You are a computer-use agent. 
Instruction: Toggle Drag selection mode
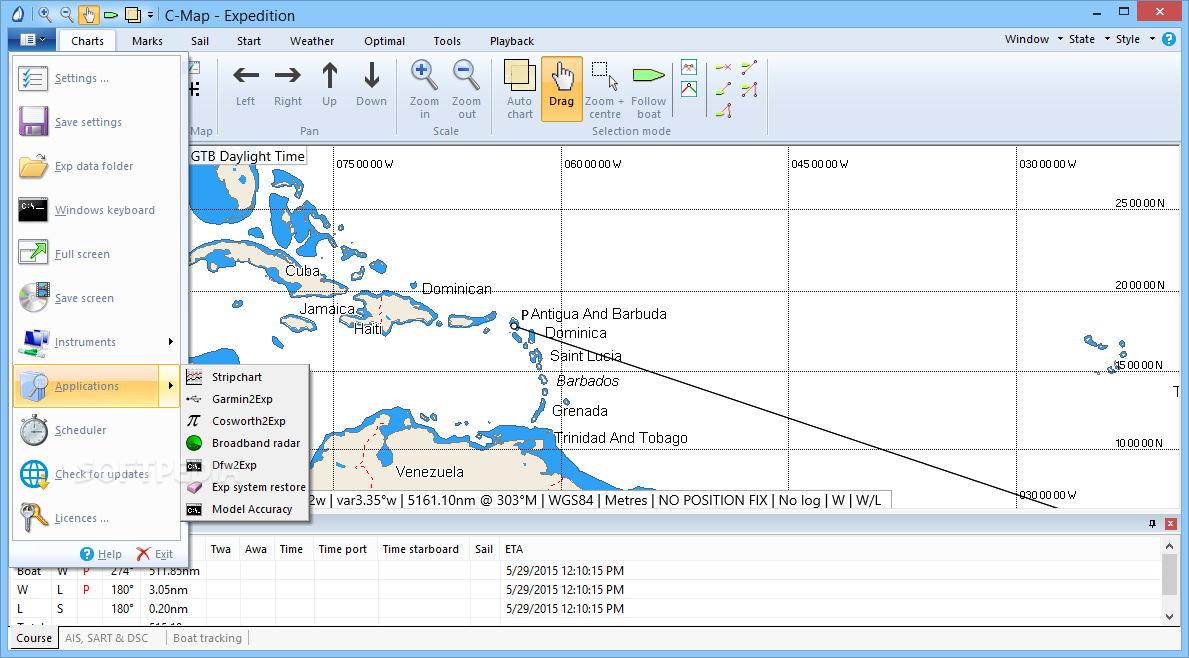point(562,89)
